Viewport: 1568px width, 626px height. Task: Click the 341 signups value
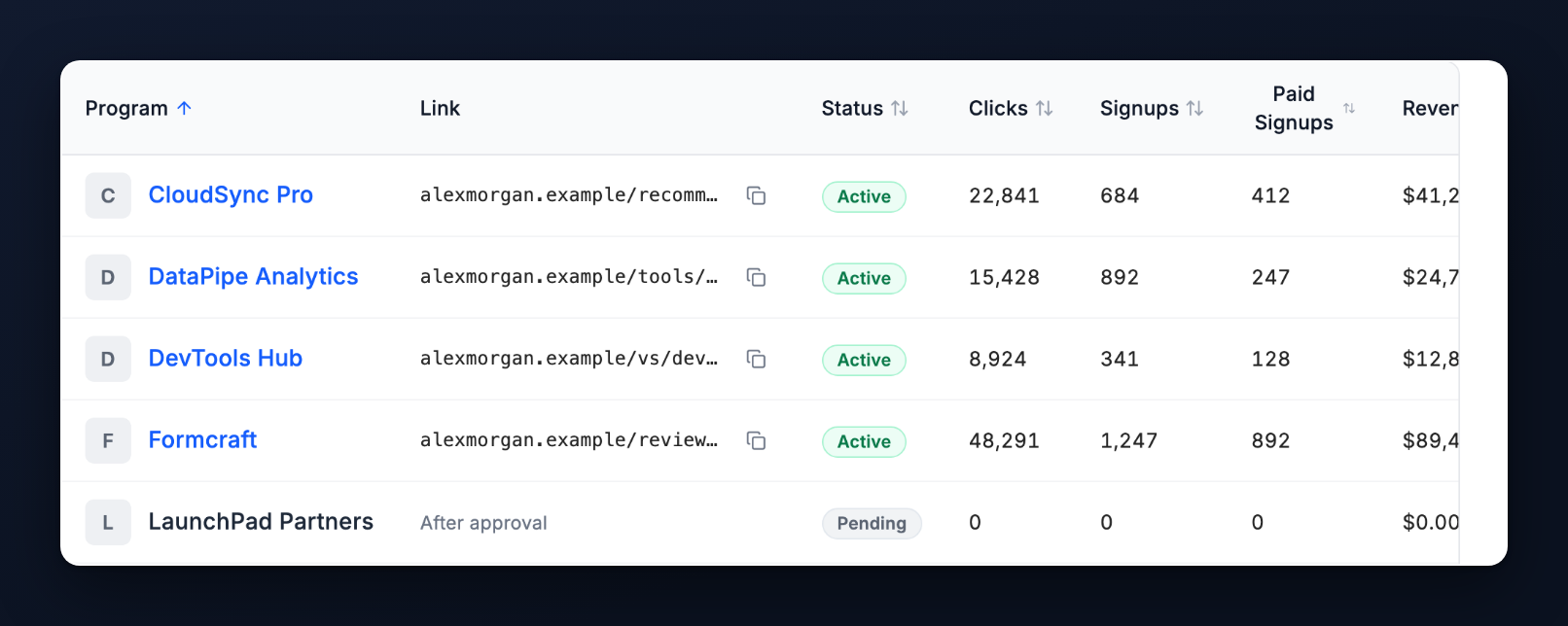[1120, 359]
